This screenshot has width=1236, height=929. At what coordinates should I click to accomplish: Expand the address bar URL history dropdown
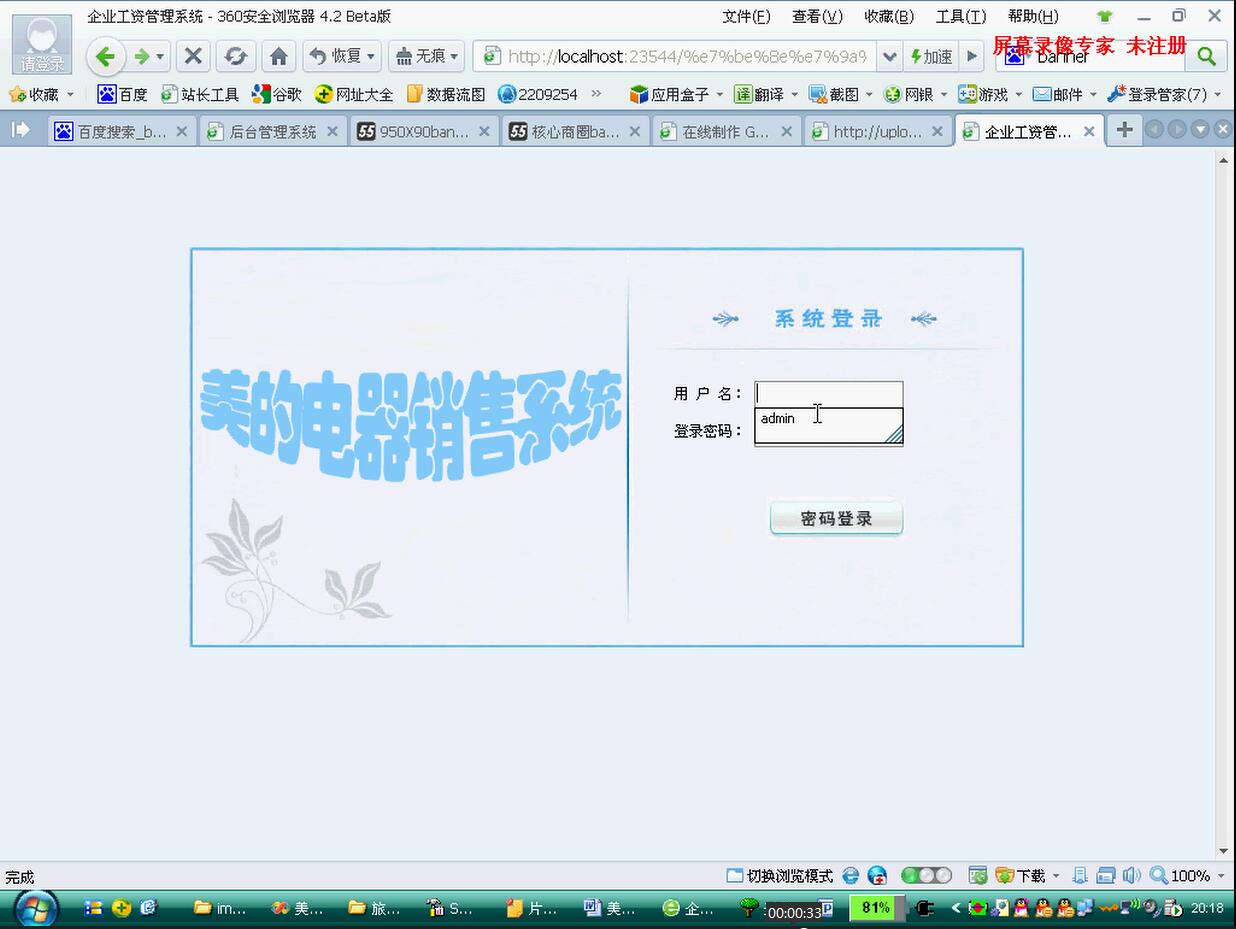(x=889, y=57)
